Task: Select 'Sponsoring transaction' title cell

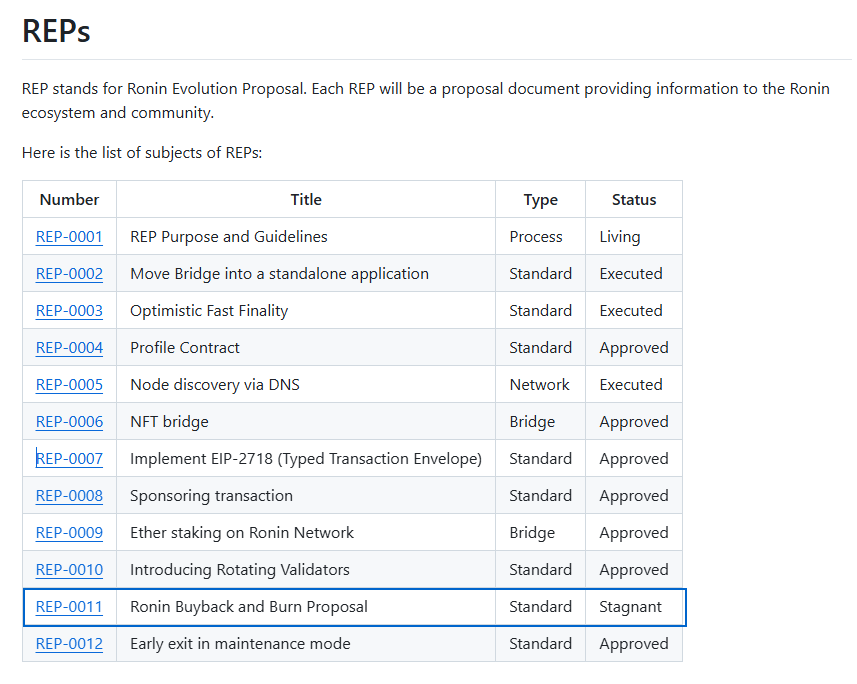Action: coord(306,496)
